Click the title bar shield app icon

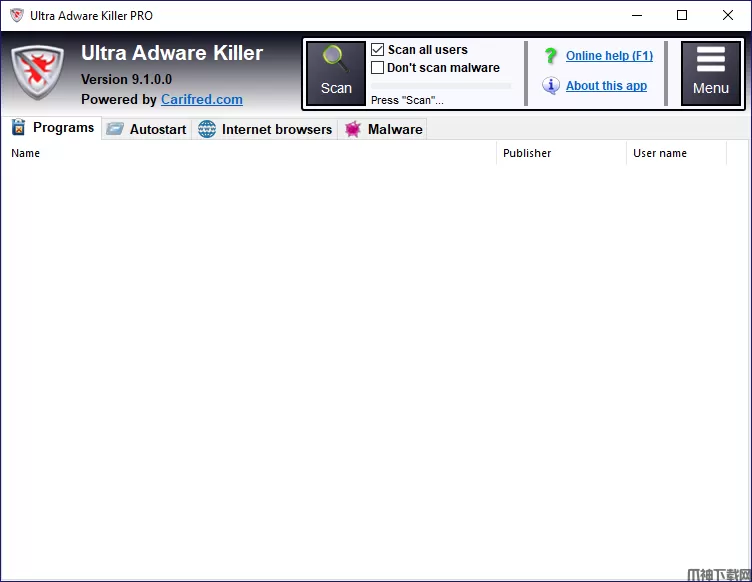click(17, 15)
